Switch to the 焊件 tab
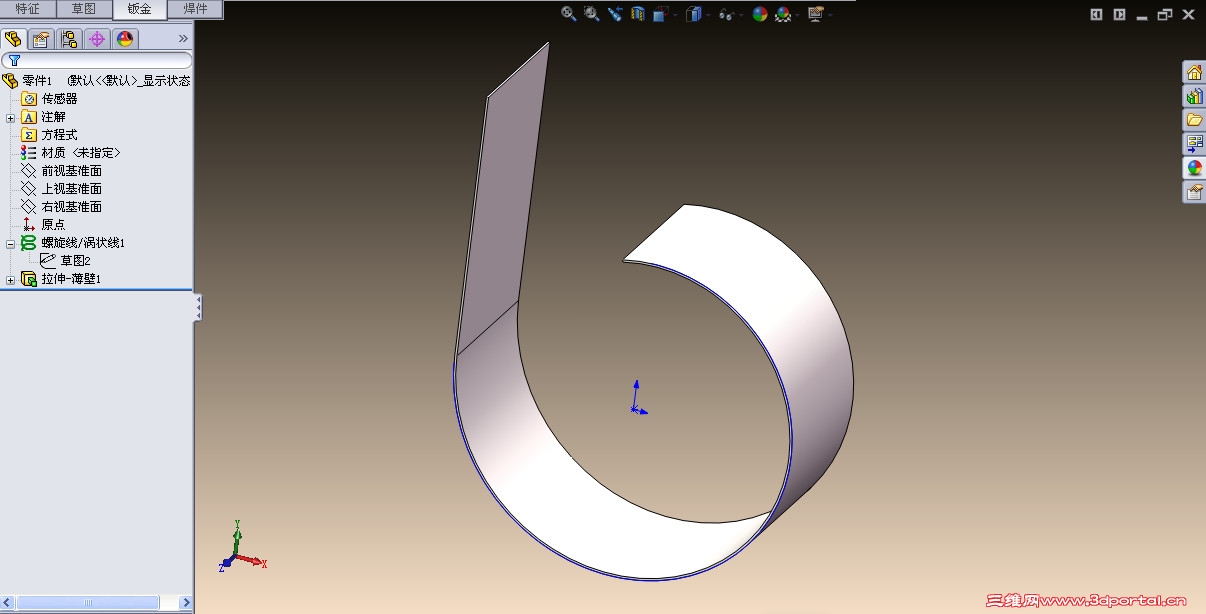Image resolution: width=1206 pixels, height=614 pixels. pos(196,9)
